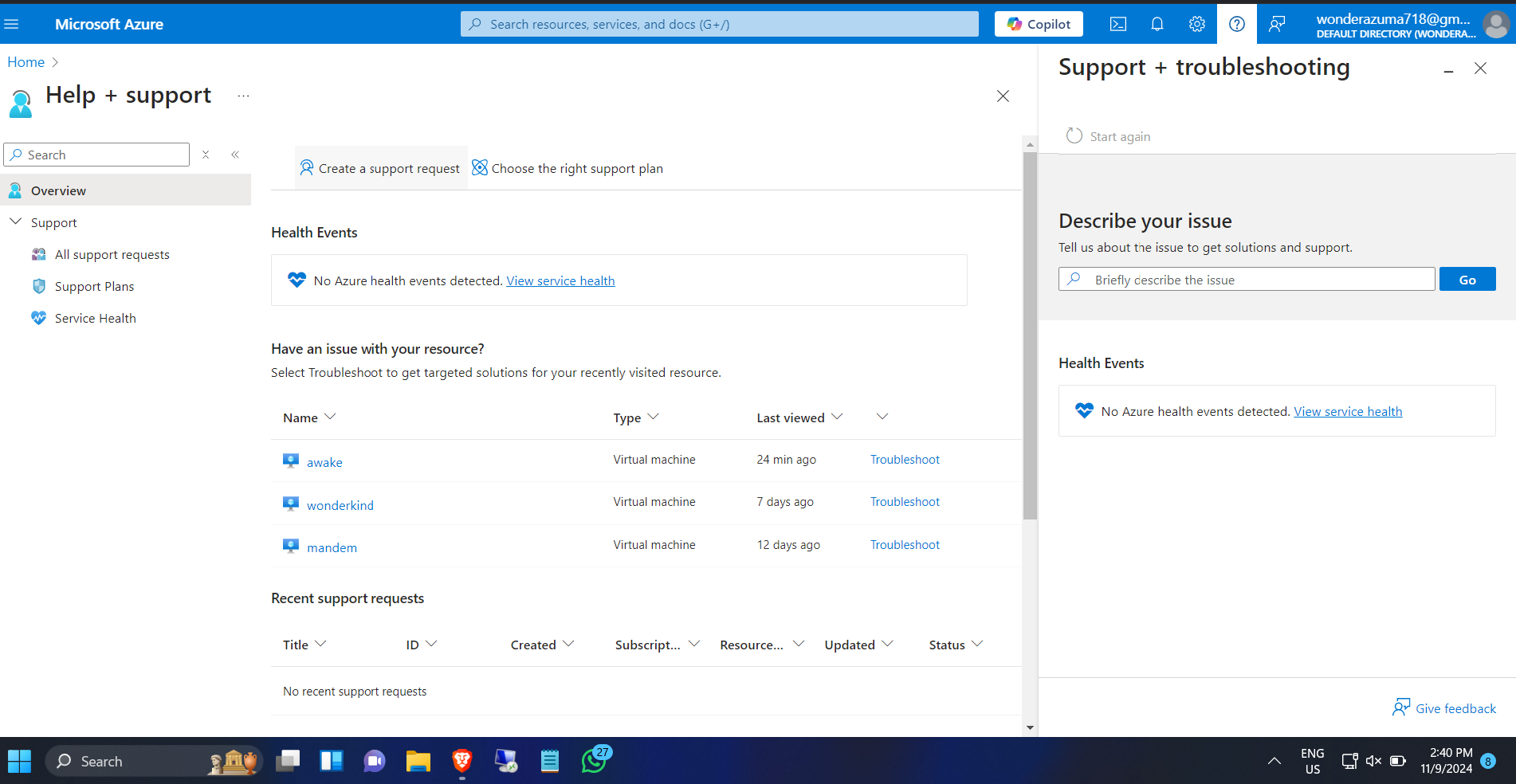Click Troubleshoot for mandem
The image size is (1516, 784).
pyautogui.click(x=905, y=544)
